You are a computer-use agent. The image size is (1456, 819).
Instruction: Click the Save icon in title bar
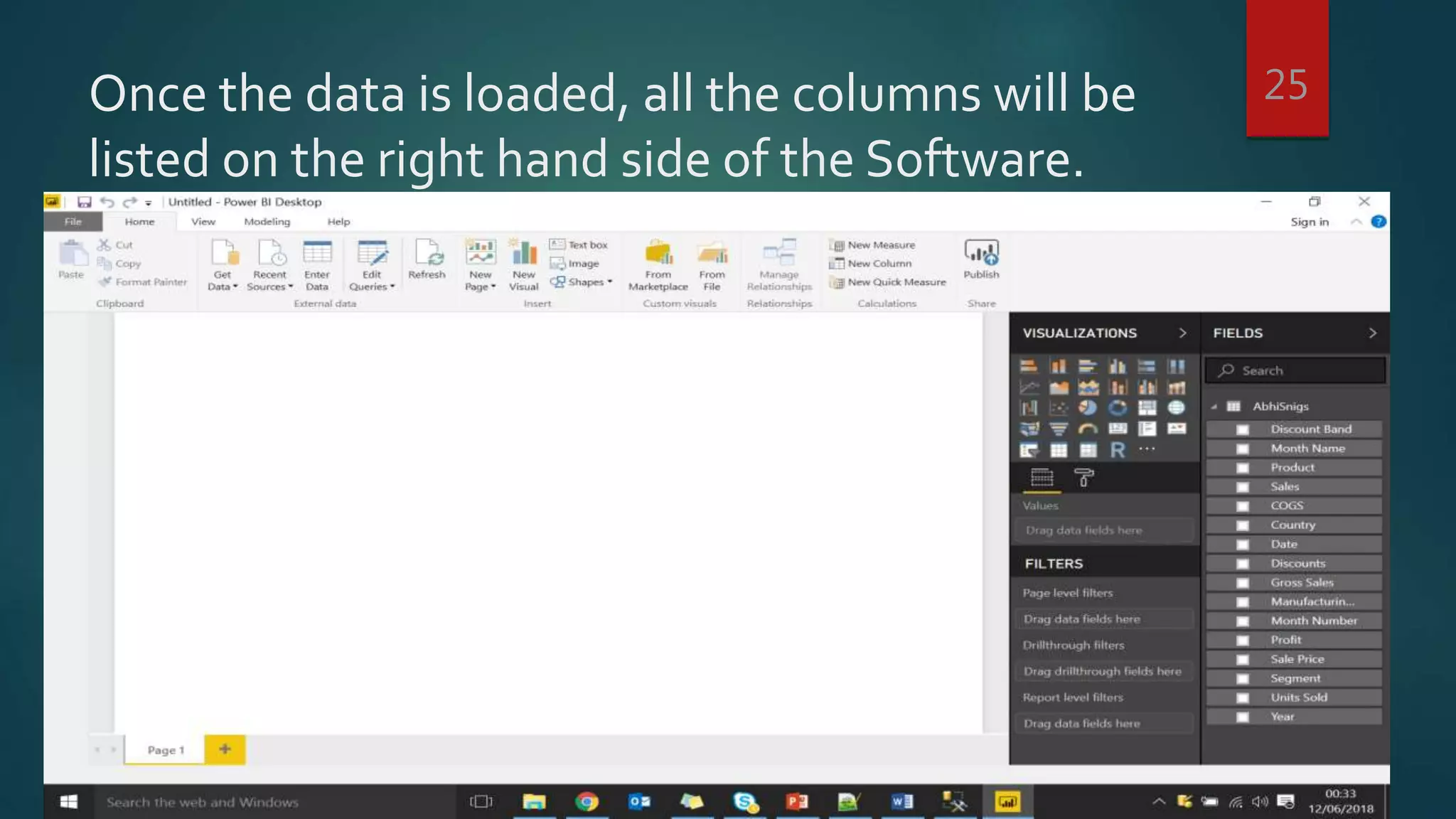85,202
